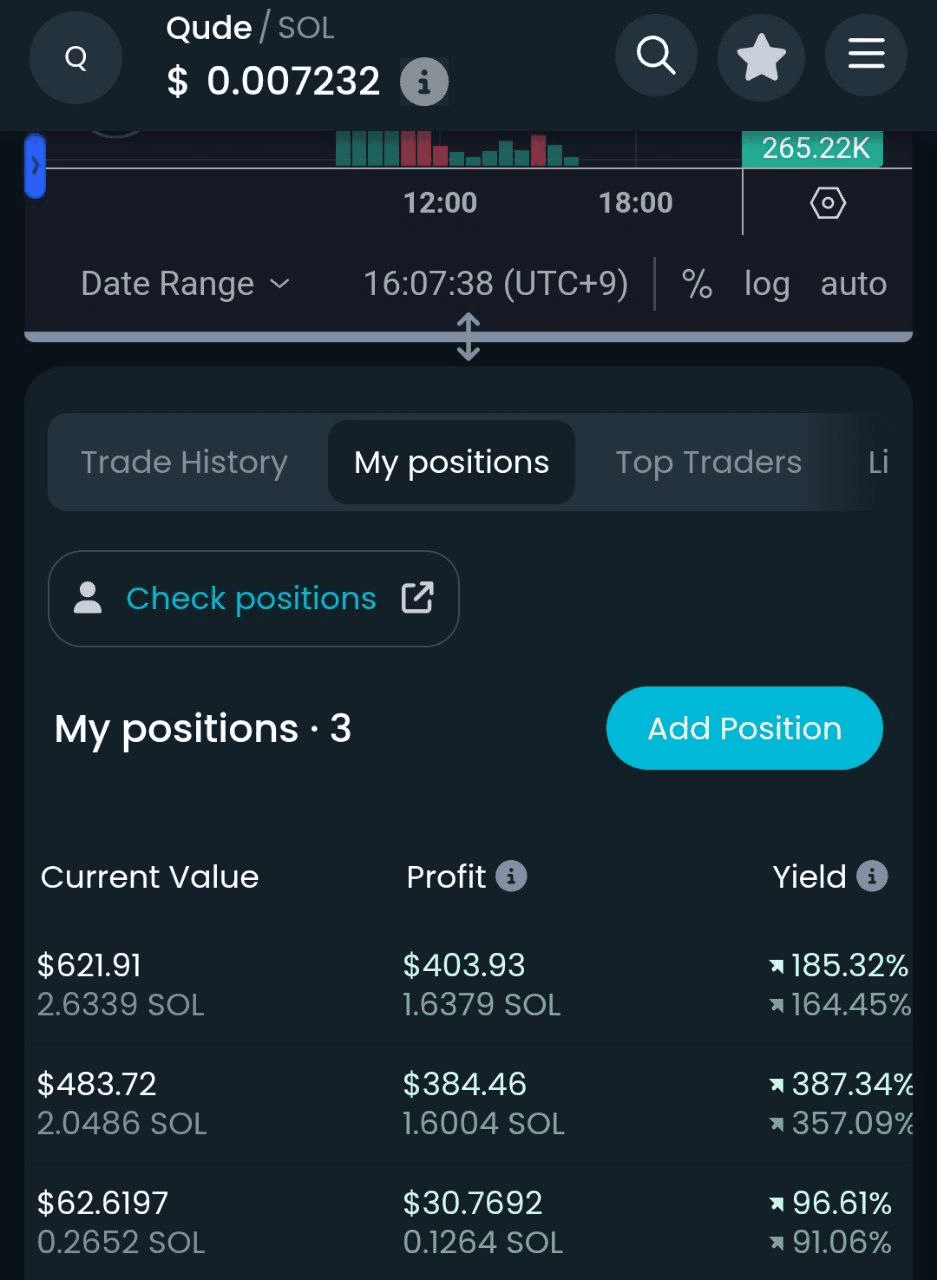Click the Profit column info icon
This screenshot has width=937, height=1280.
click(x=511, y=877)
